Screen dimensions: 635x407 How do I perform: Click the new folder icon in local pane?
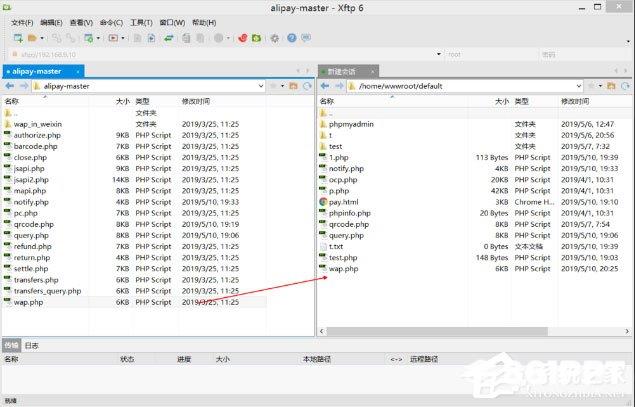click(x=294, y=86)
